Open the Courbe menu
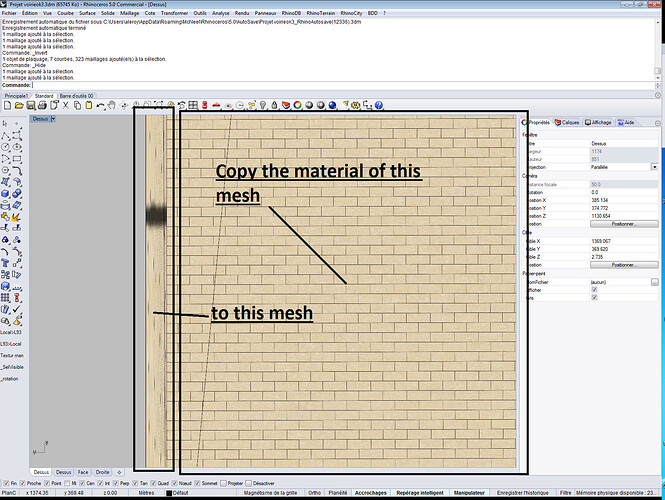 (x=65, y=13)
